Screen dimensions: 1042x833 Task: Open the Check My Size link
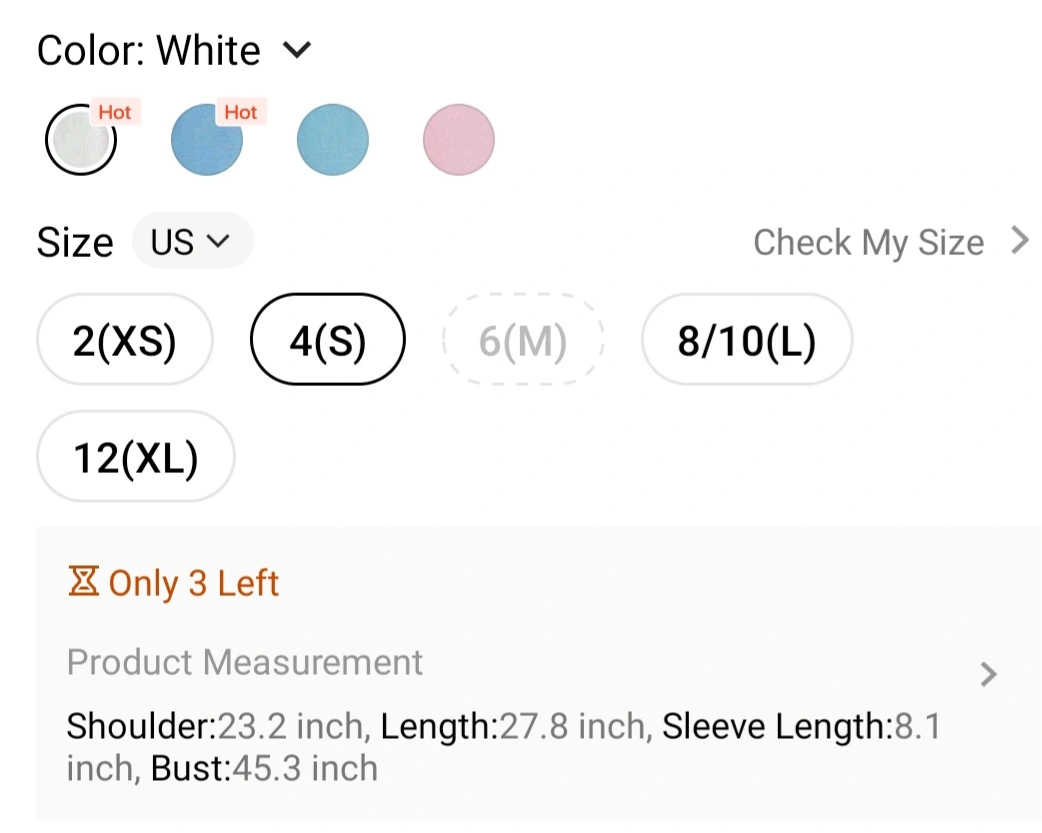(x=868, y=242)
